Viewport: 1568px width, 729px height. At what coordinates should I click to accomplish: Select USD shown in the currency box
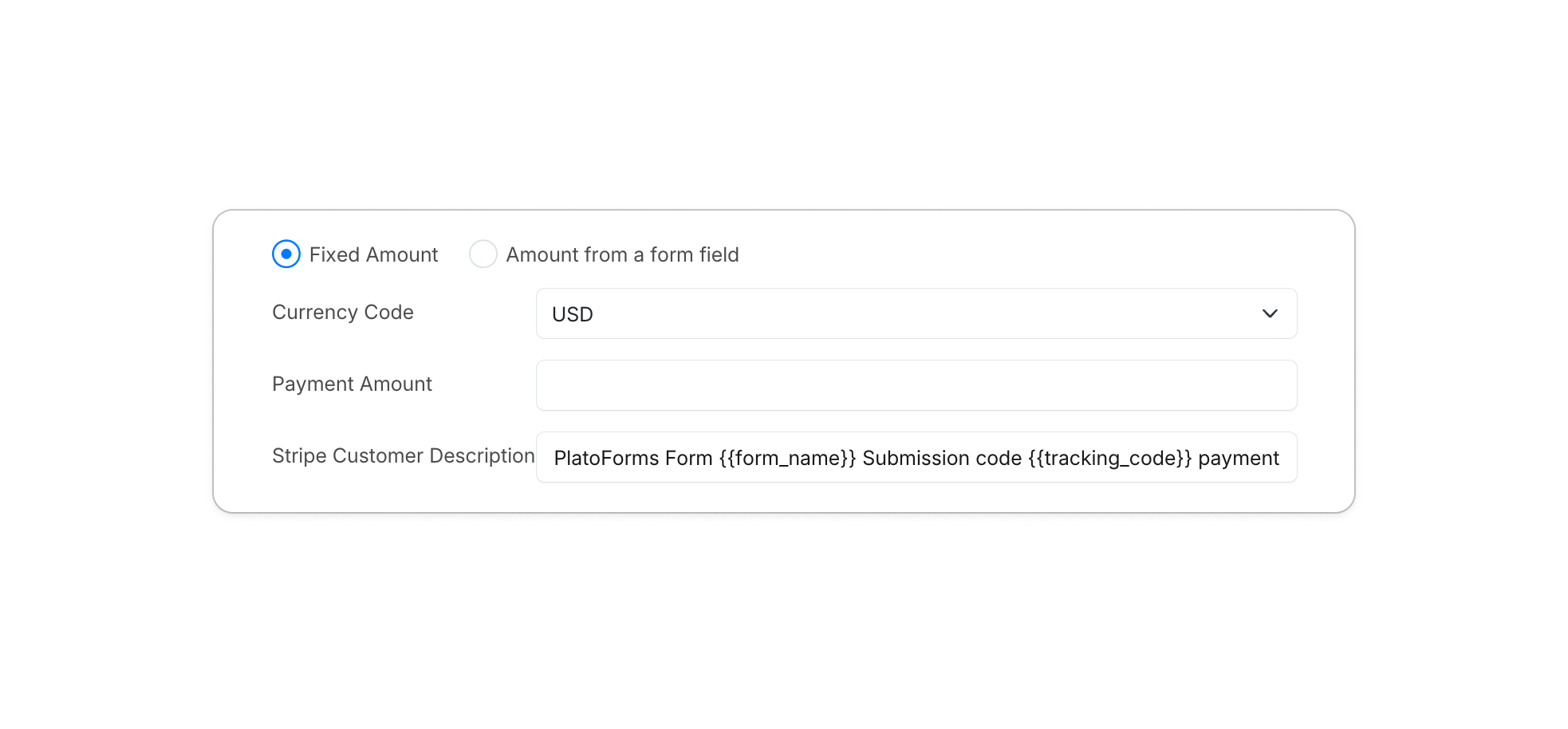[571, 313]
